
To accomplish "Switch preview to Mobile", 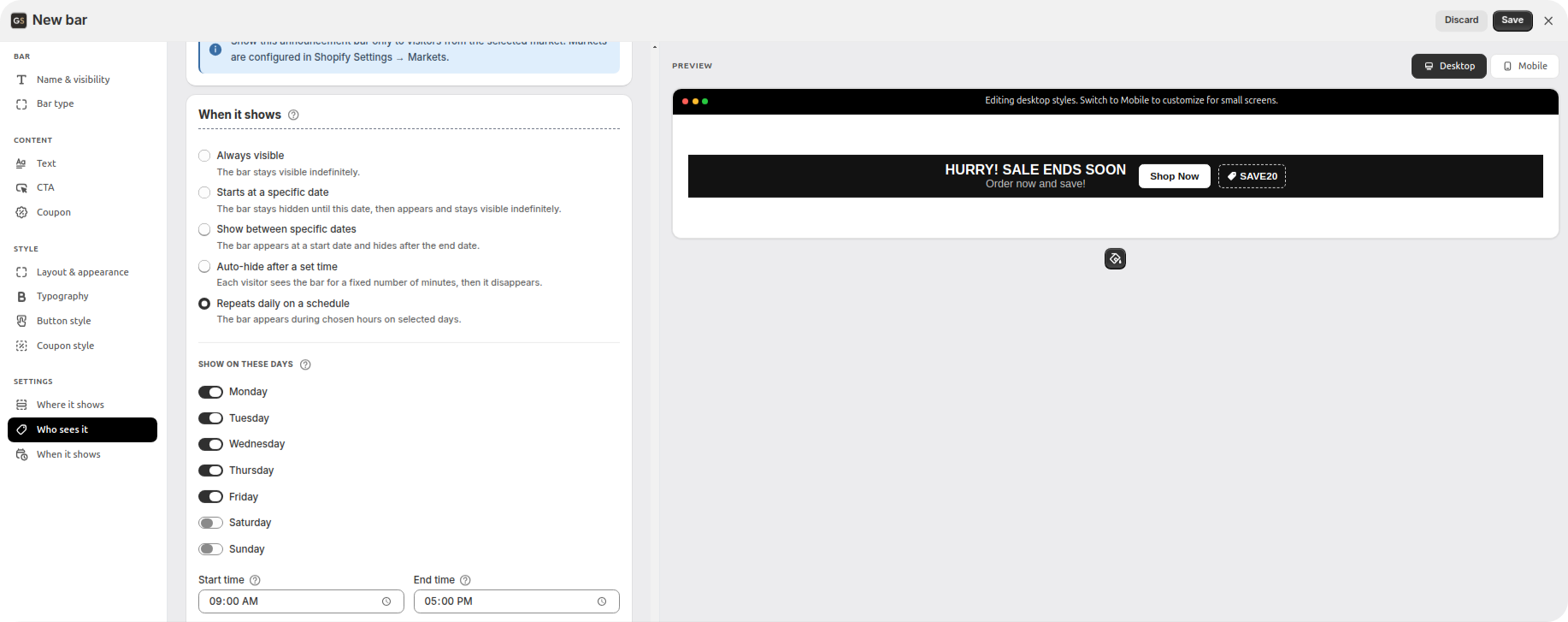I will point(1524,66).
